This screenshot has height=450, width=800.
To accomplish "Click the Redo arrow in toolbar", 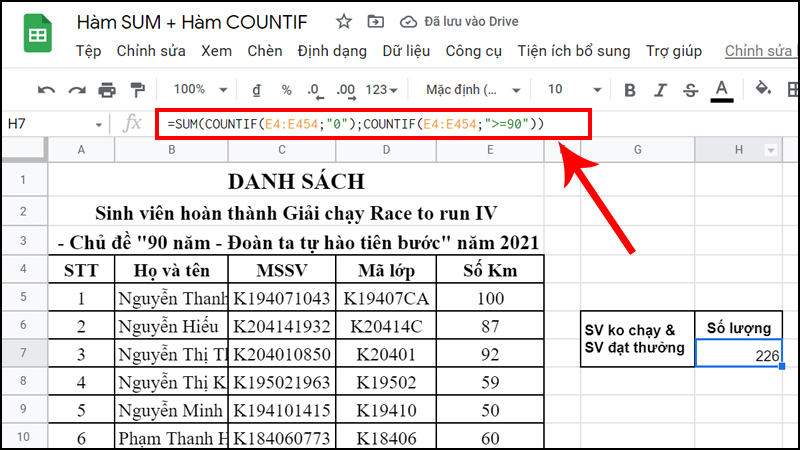I will (x=76, y=89).
